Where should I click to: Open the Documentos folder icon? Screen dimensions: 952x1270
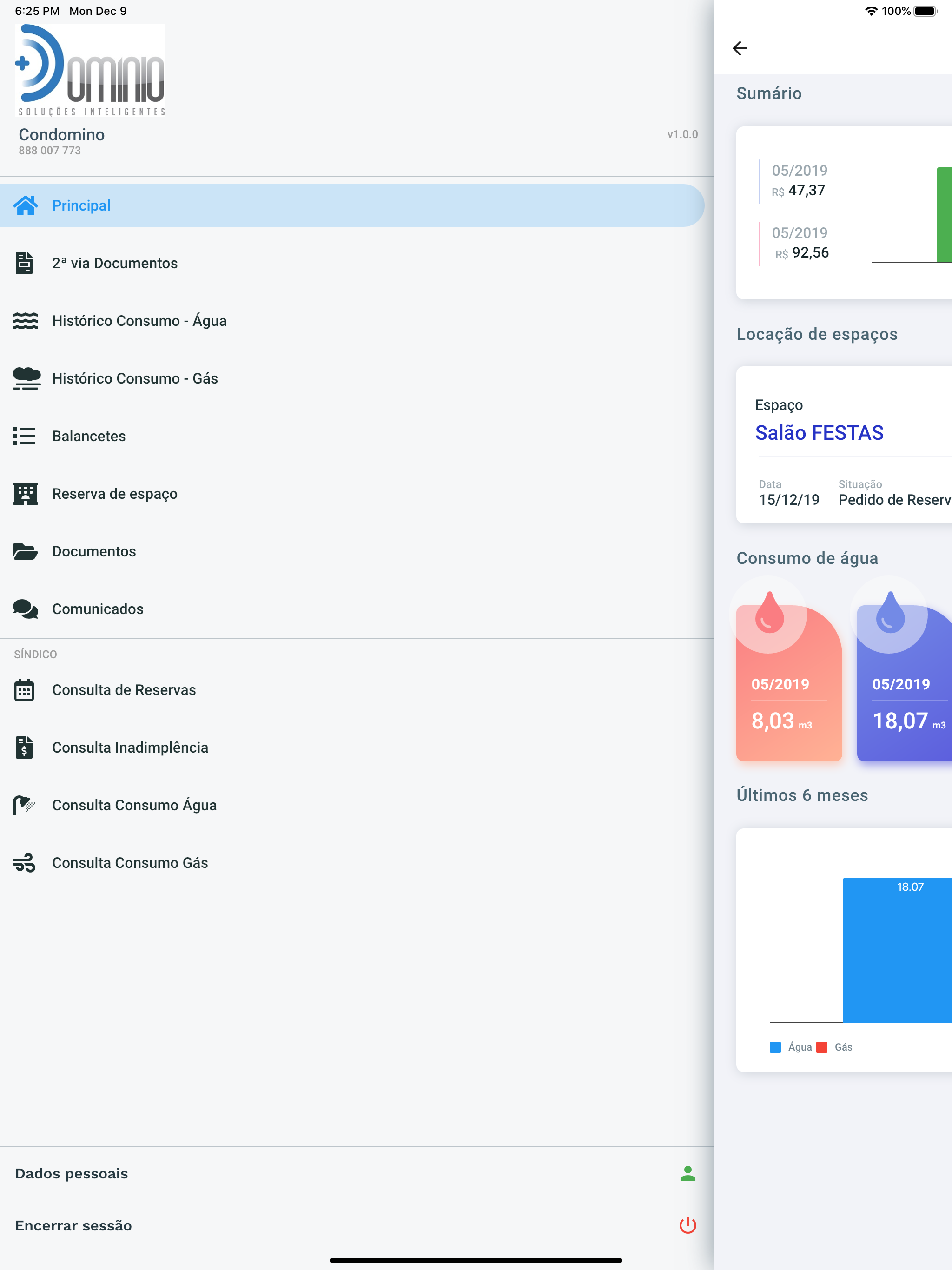tap(25, 551)
